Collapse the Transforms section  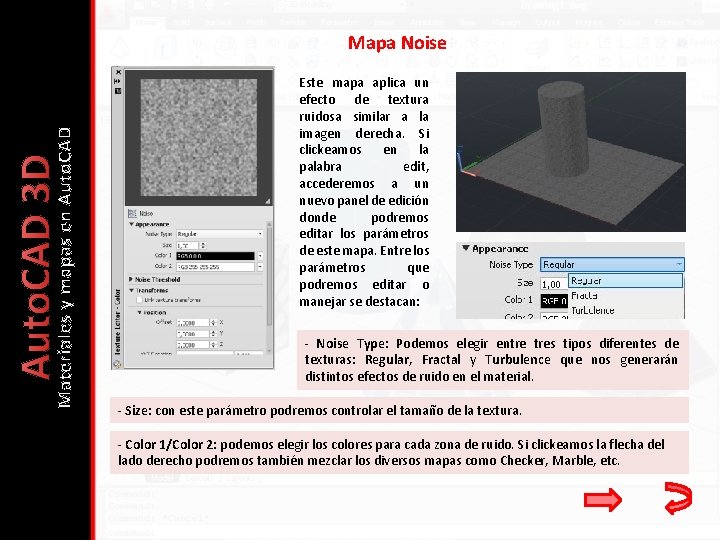[131, 290]
